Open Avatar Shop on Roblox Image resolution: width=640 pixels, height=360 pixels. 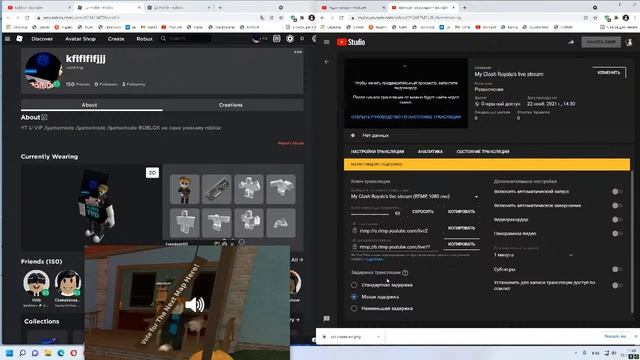point(80,39)
